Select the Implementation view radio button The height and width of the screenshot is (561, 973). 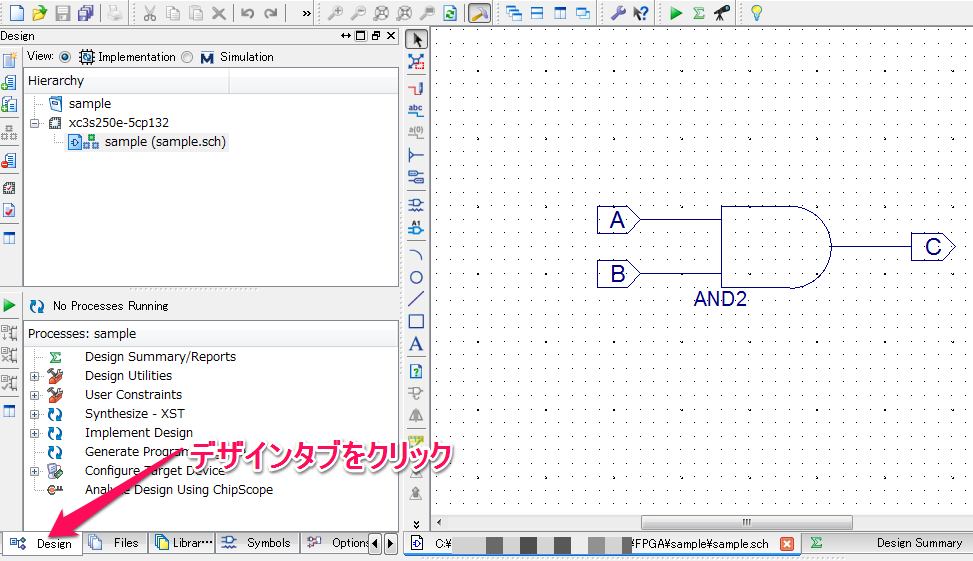point(65,57)
